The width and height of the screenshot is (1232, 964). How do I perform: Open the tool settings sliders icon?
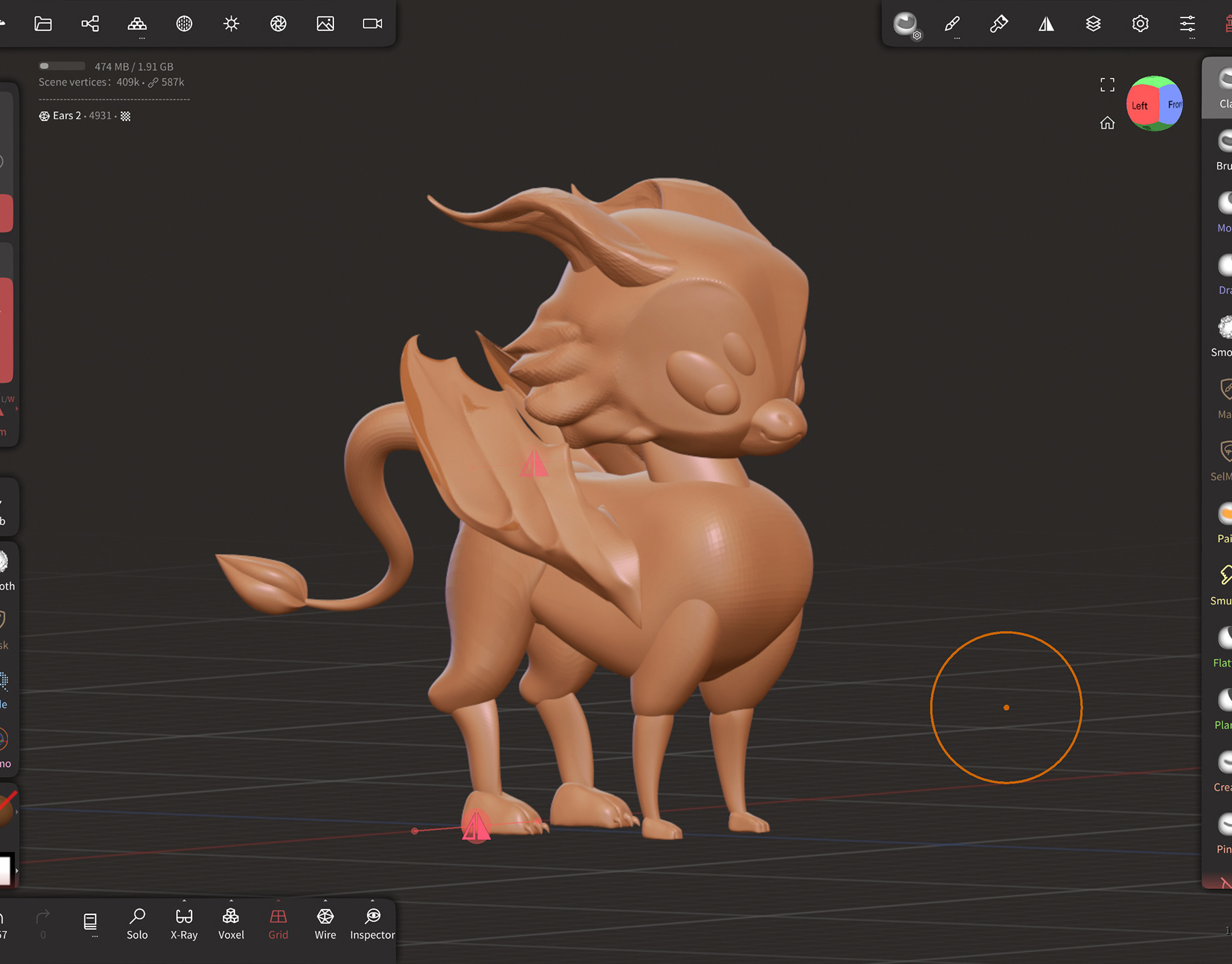coord(1187,24)
